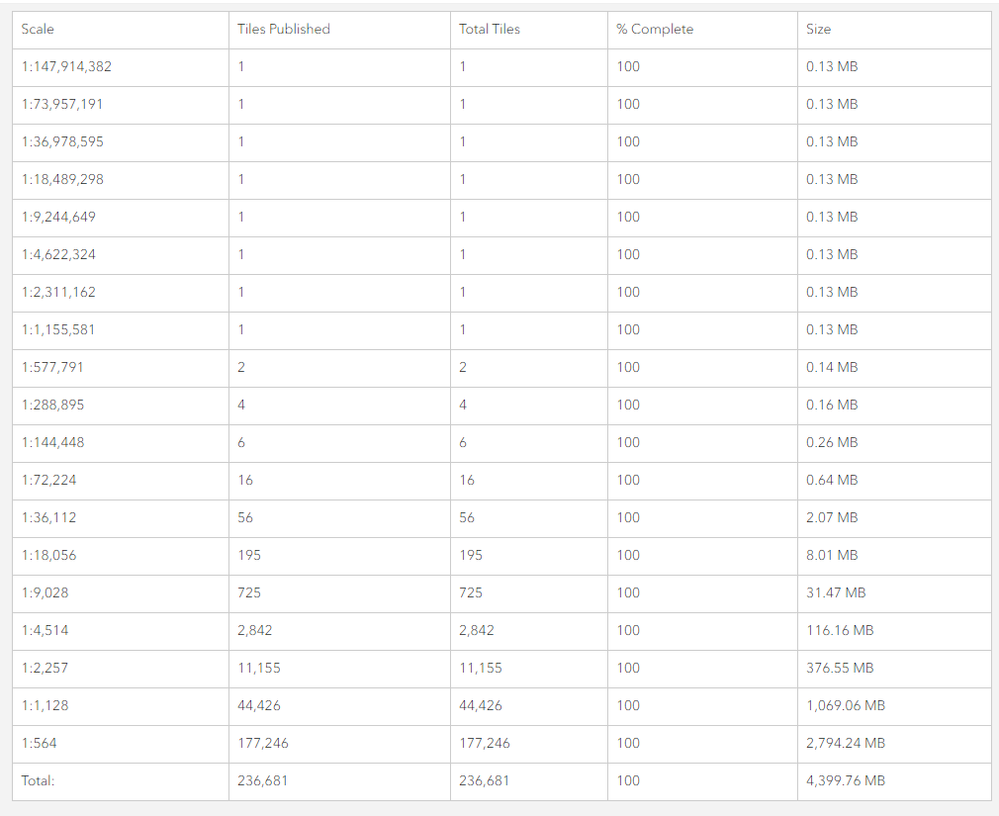Click the Scale column header
The height and width of the screenshot is (816, 999).
click(x=38, y=29)
